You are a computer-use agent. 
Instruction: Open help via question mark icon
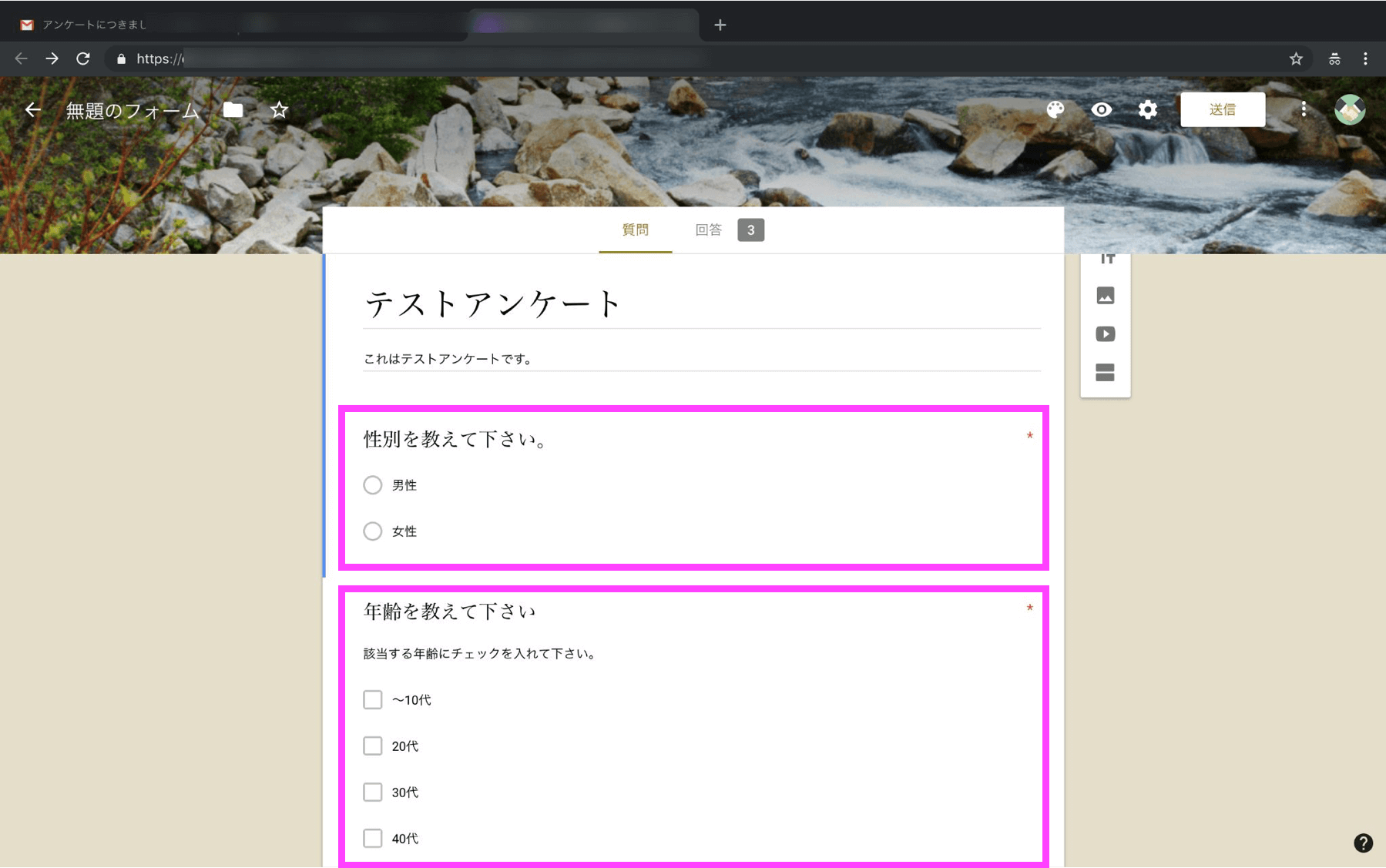[x=1363, y=843]
